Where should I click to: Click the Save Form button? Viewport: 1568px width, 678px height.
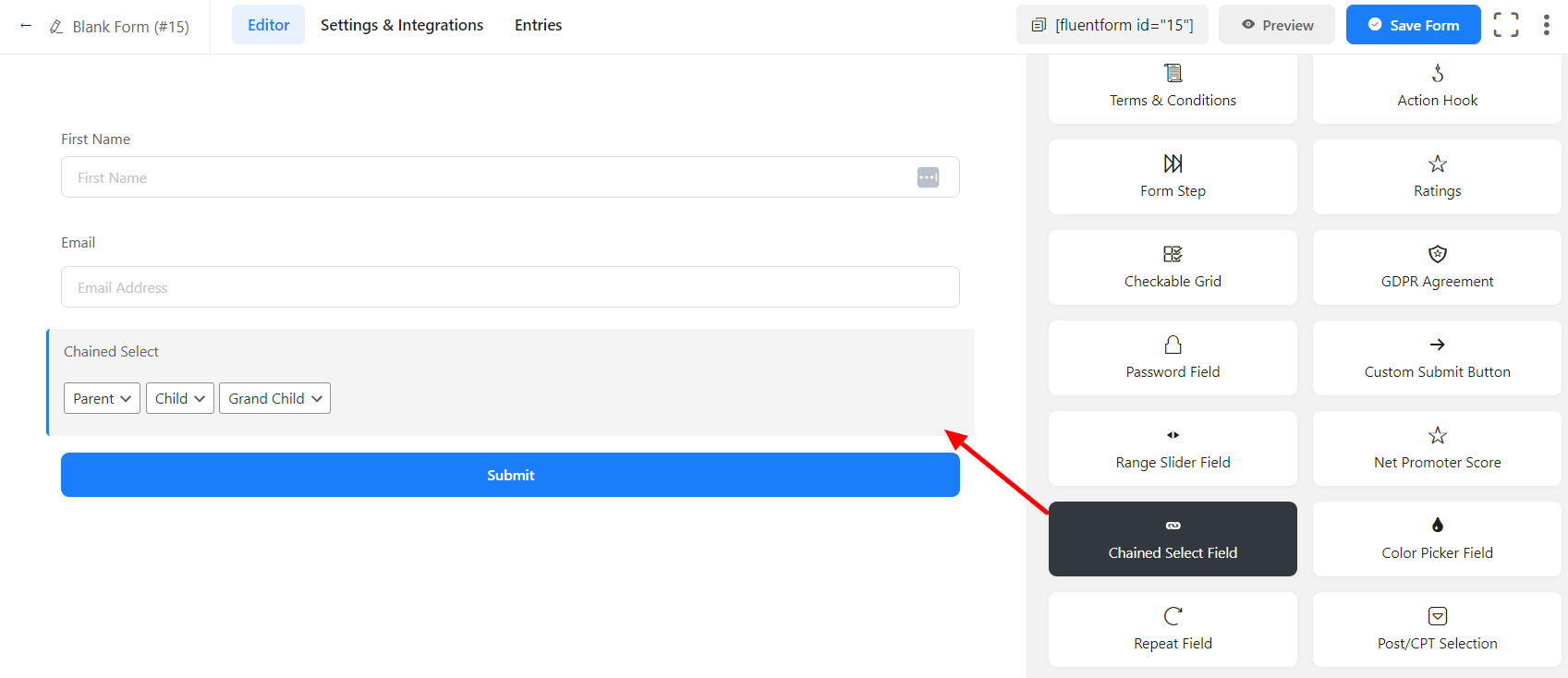1413,25
